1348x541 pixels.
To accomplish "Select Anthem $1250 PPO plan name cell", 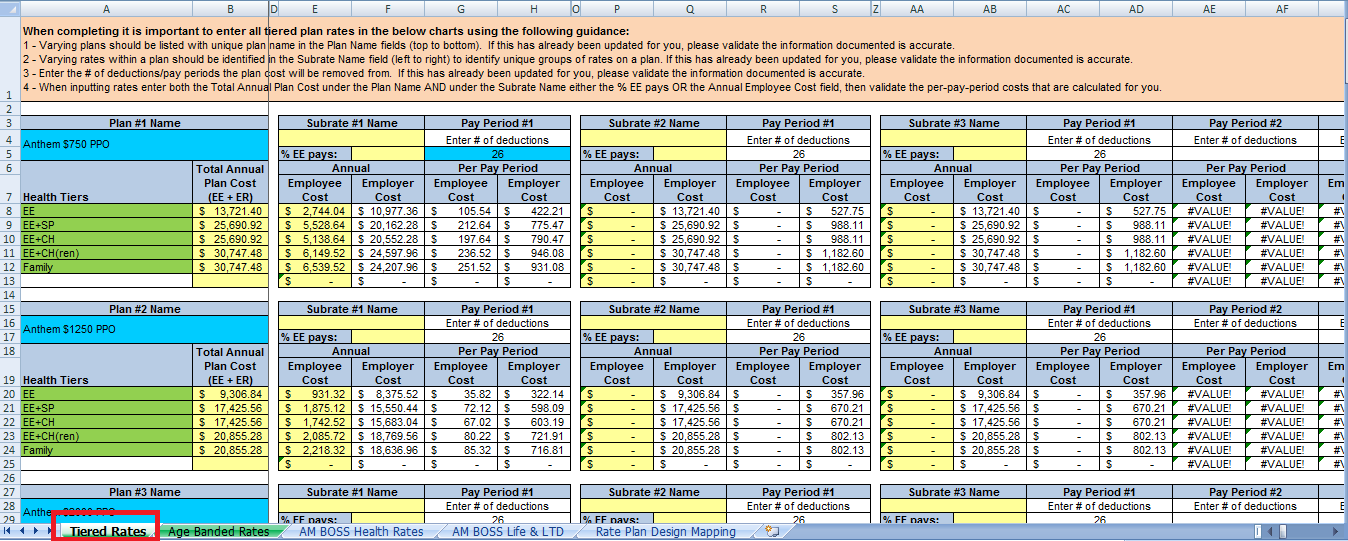I will click(x=144, y=329).
